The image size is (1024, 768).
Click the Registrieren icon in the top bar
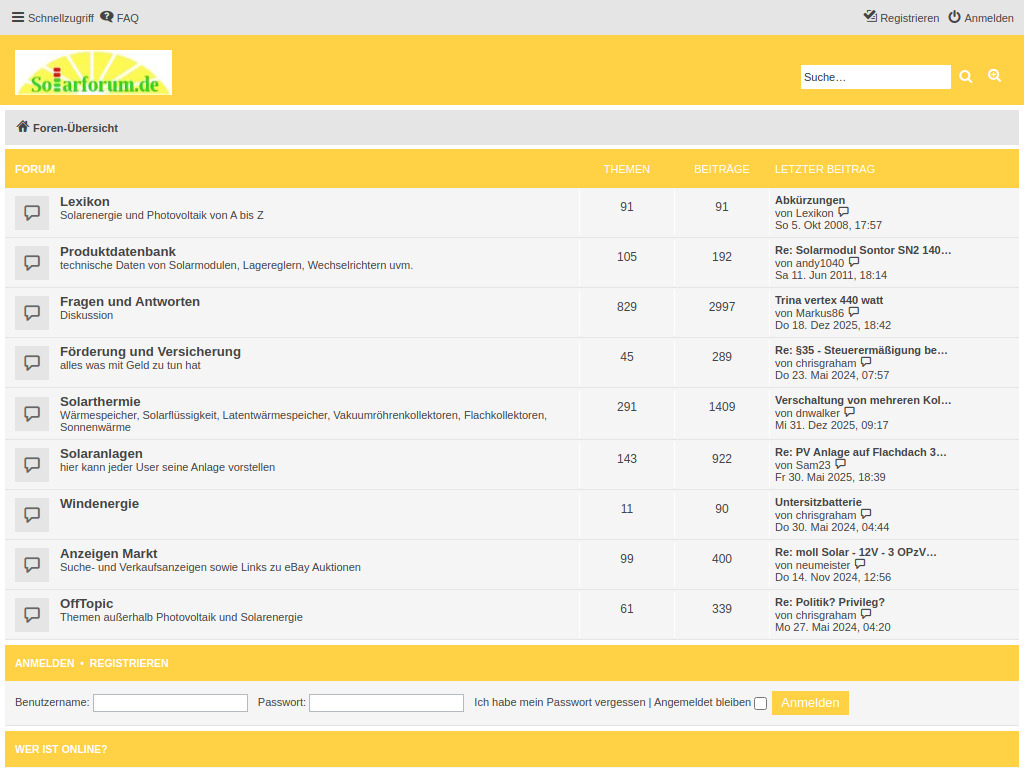click(x=872, y=17)
